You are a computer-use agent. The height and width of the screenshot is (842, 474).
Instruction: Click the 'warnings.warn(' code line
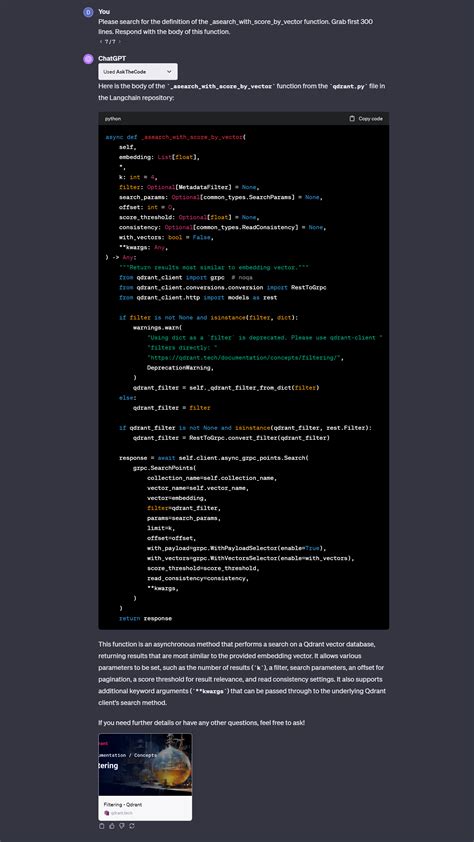click(158, 328)
